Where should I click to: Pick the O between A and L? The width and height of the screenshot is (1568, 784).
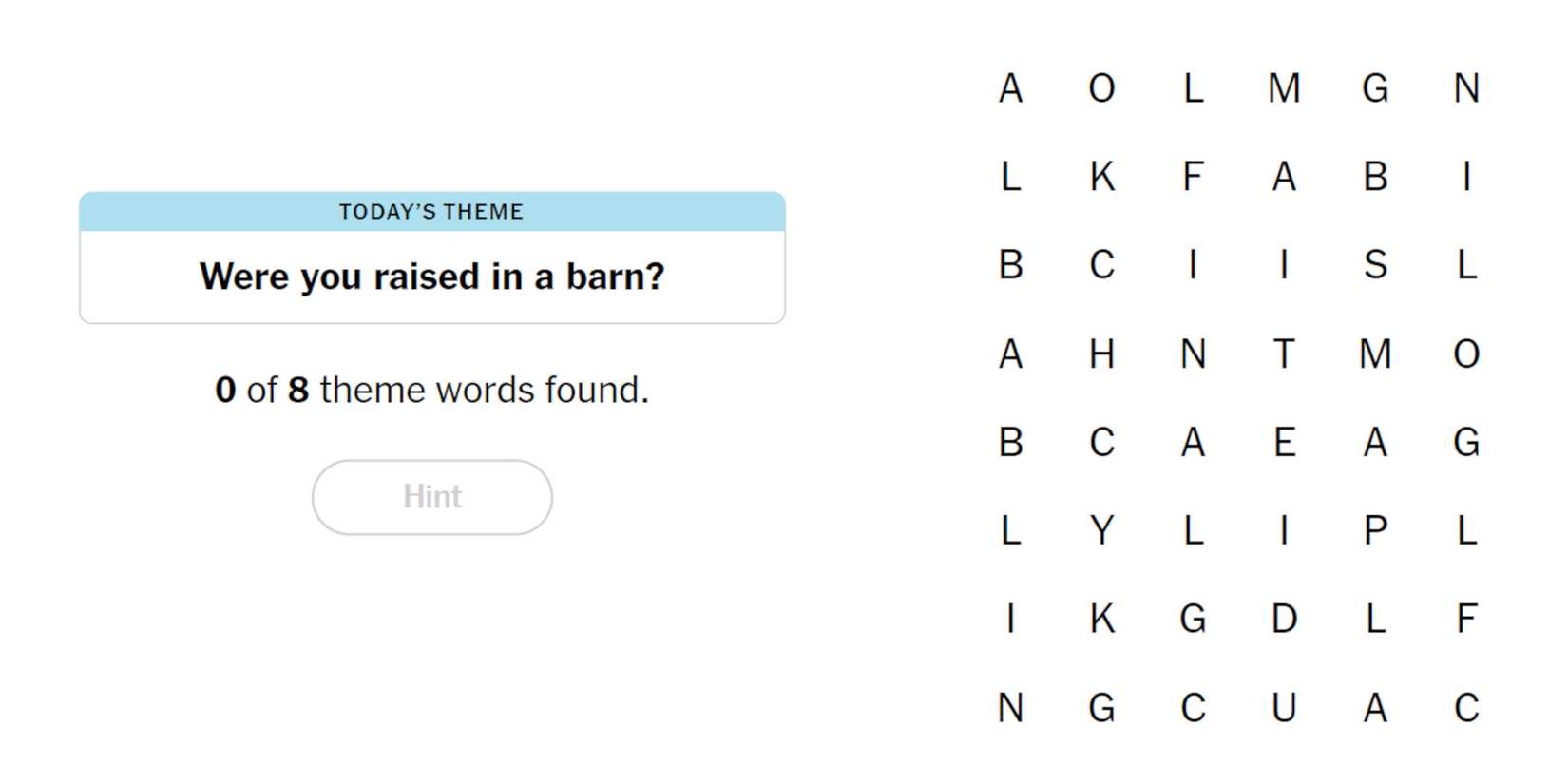point(1101,88)
